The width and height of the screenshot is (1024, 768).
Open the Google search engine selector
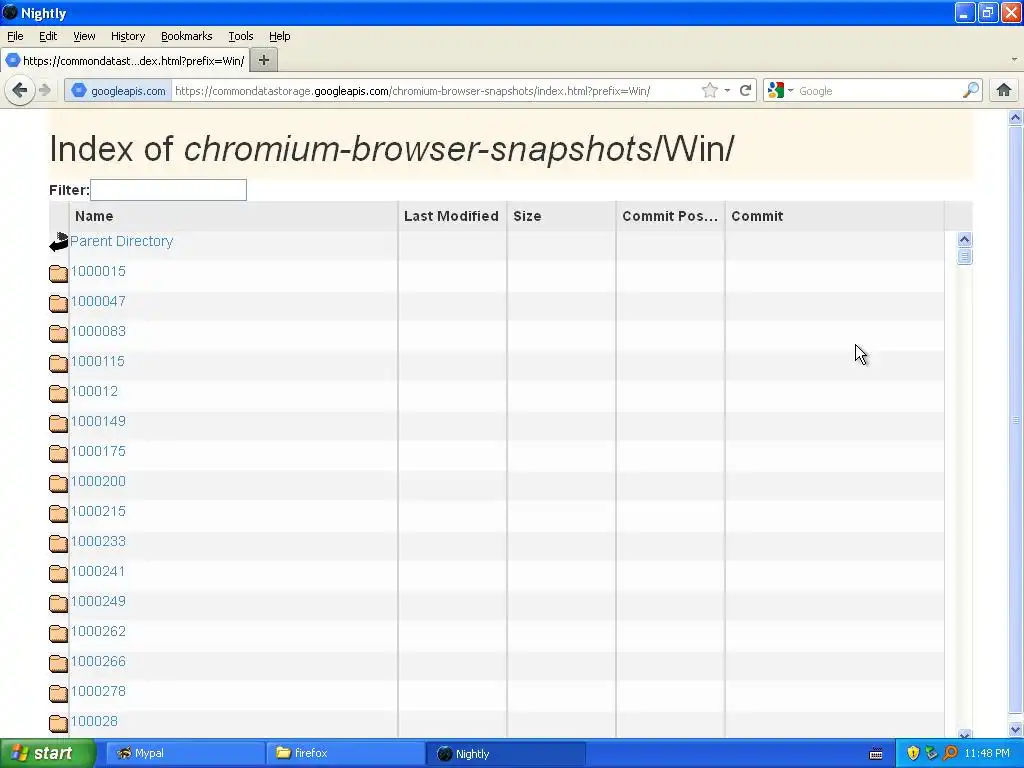(x=780, y=91)
